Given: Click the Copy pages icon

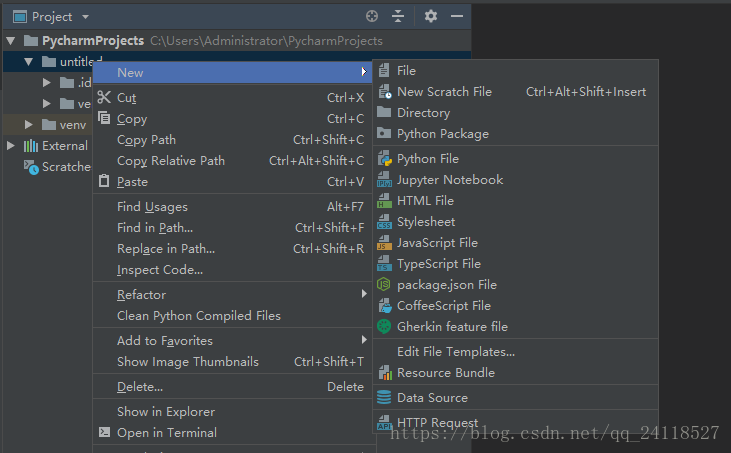Looking at the screenshot, I should (x=104, y=117).
